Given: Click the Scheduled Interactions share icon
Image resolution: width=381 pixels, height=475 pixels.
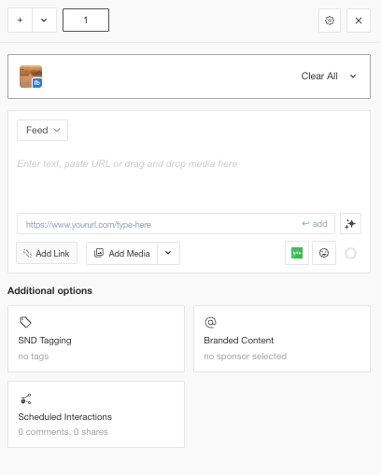Looking at the screenshot, I should point(26,399).
